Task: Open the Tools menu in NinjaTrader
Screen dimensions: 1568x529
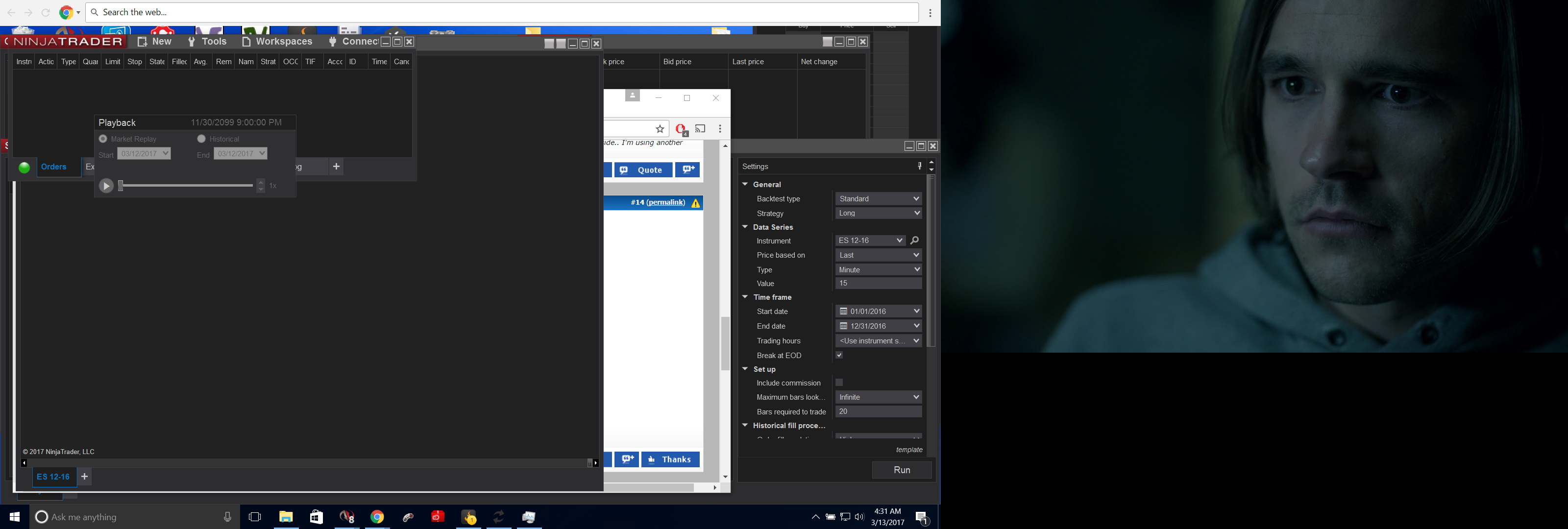Action: [208, 42]
